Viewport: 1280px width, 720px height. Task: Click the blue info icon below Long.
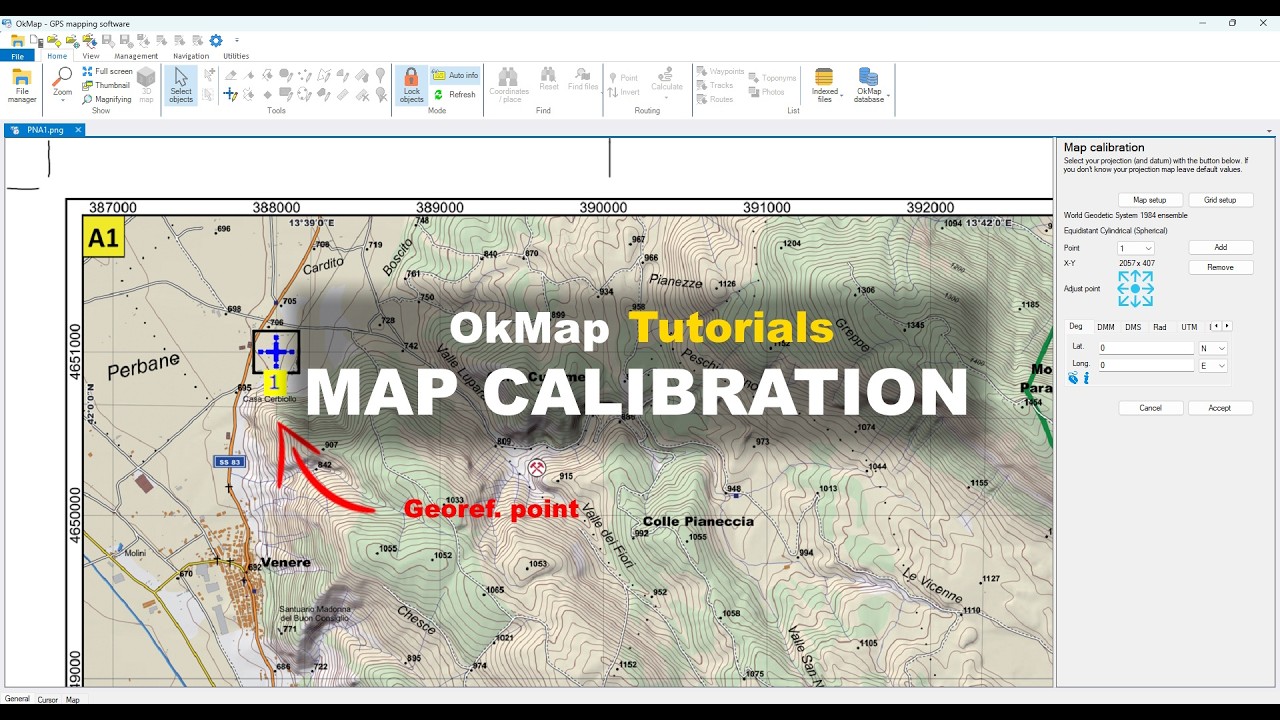[1086, 378]
